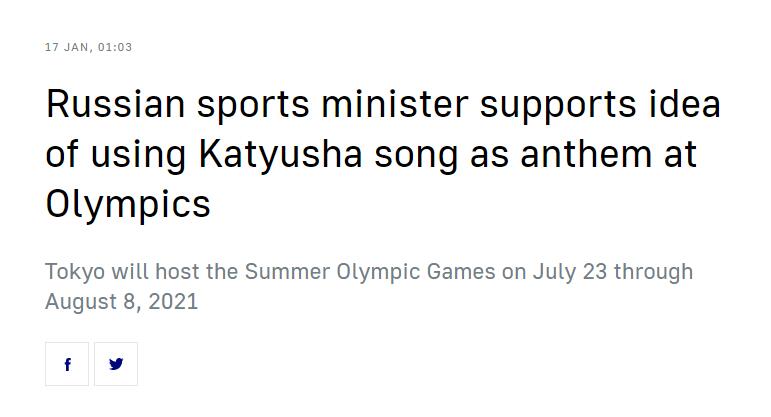The width and height of the screenshot is (771, 417).
Task: Click the word 'Katyusha' in headline
Action: click(280, 154)
